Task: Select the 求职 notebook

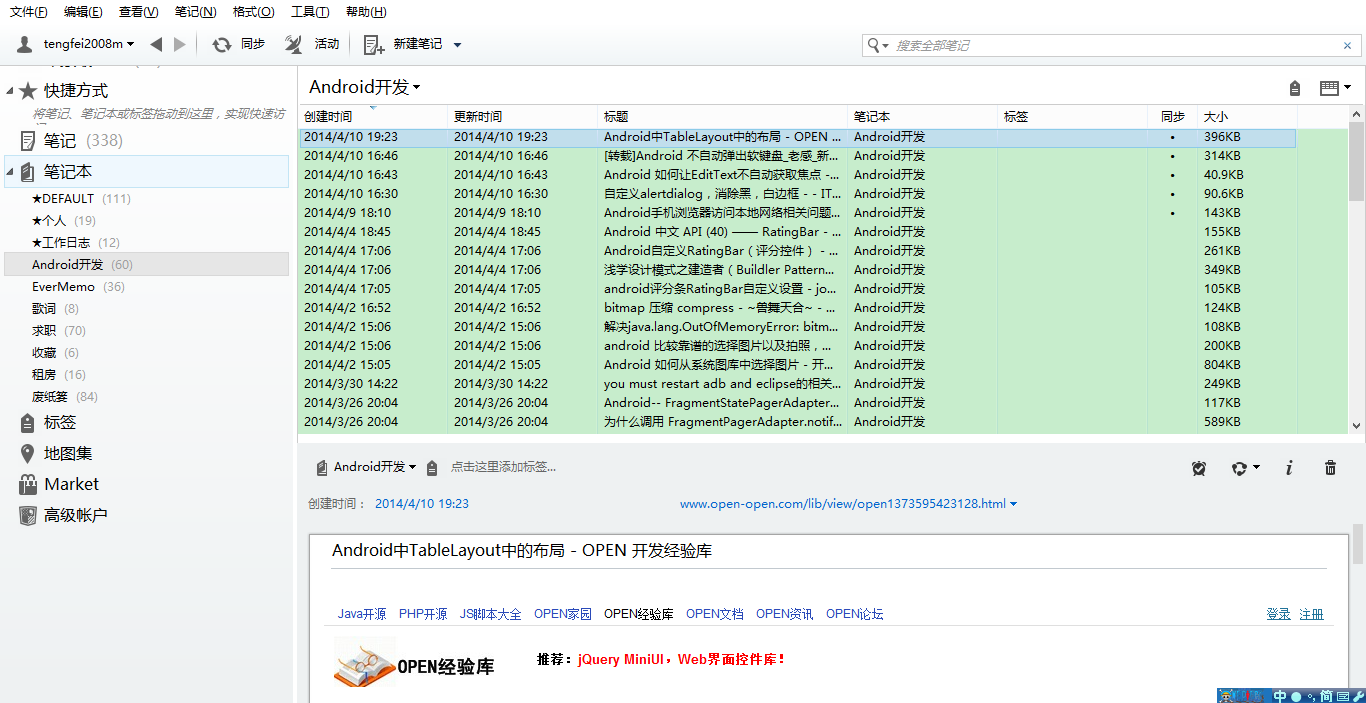Action: [59, 330]
